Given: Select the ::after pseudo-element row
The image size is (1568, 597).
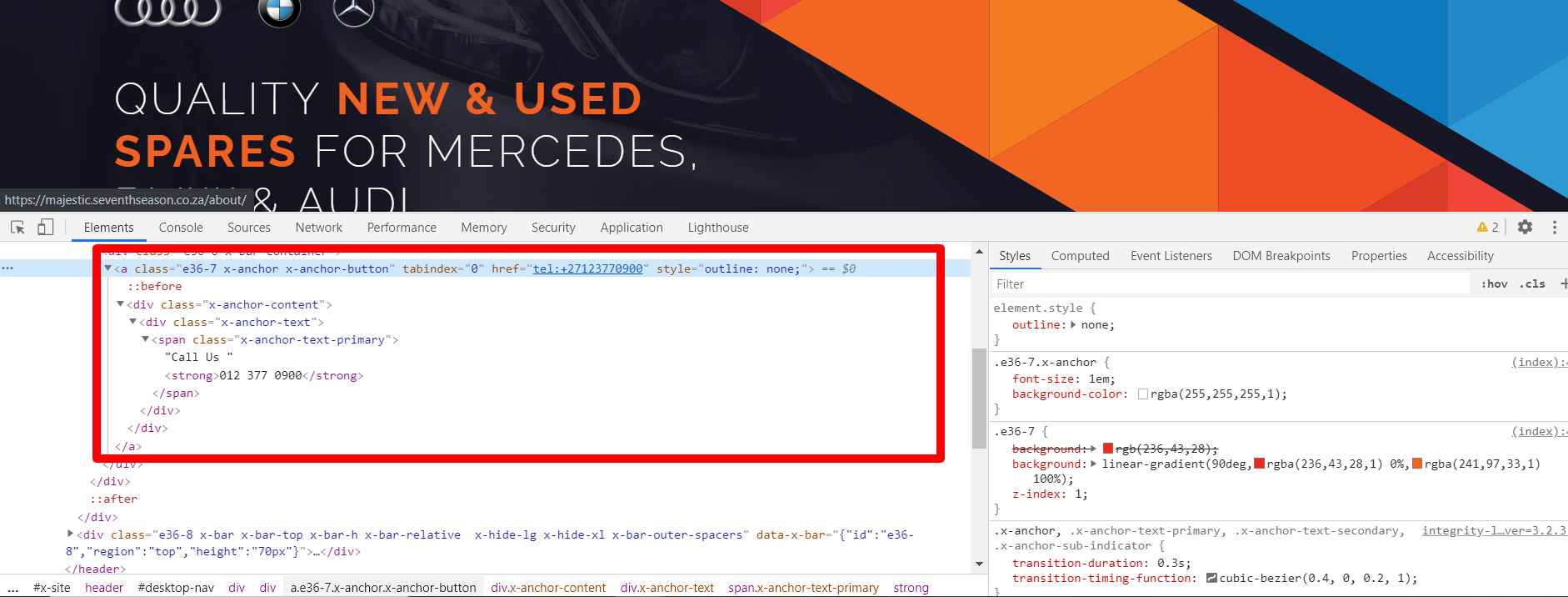Looking at the screenshot, I should pyautogui.click(x=114, y=499).
